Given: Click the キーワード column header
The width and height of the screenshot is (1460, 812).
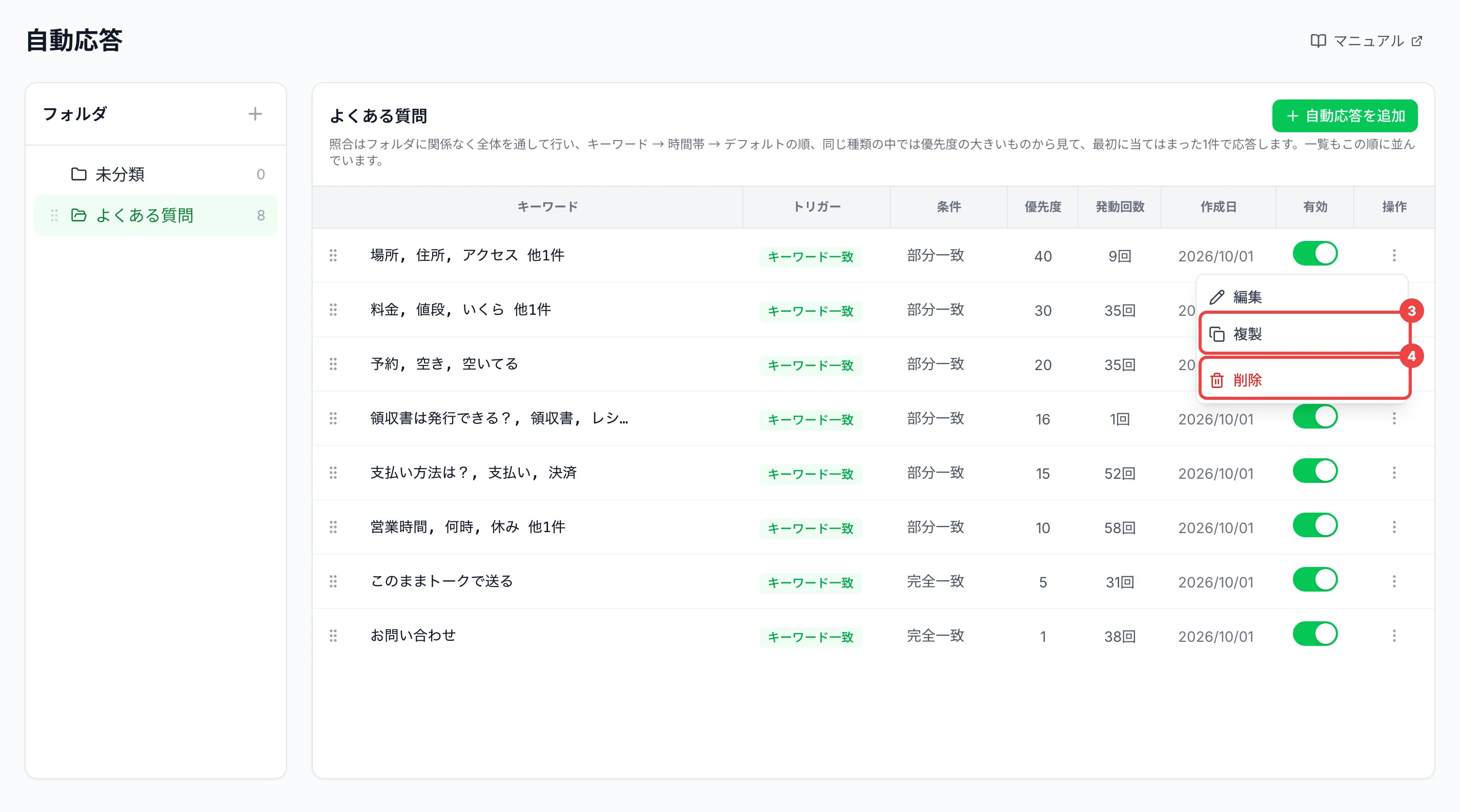Looking at the screenshot, I should (x=547, y=208).
